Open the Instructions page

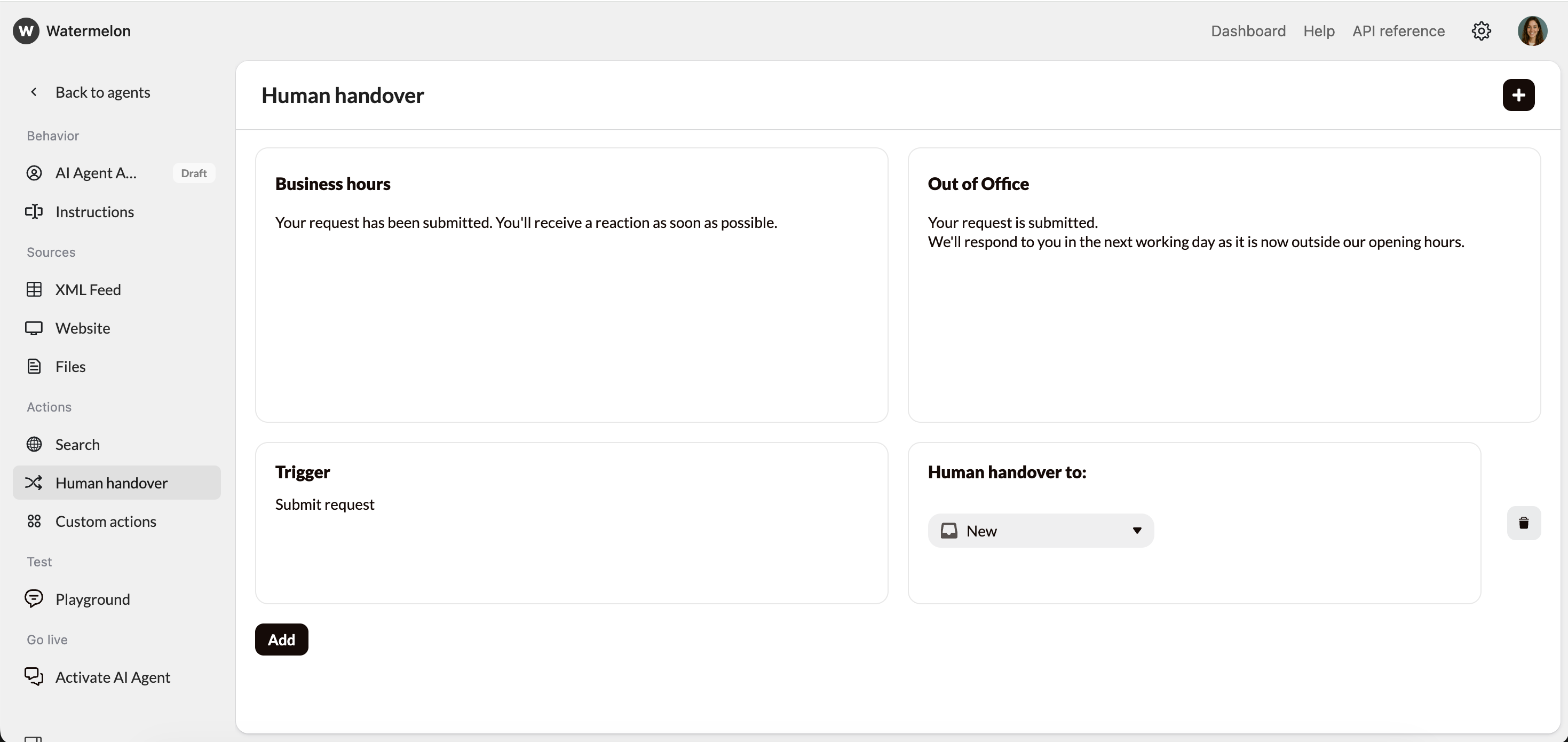tap(94, 212)
